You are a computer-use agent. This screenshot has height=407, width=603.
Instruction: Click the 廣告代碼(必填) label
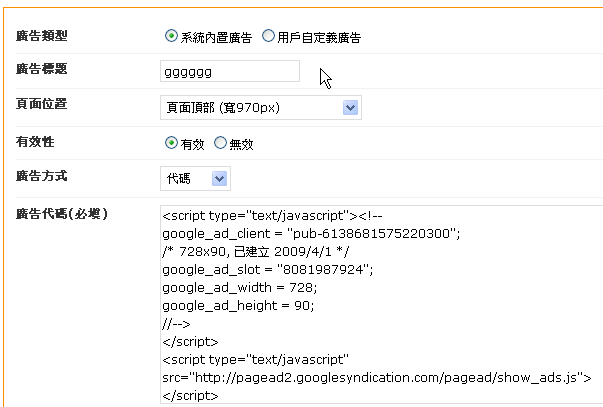point(62,214)
